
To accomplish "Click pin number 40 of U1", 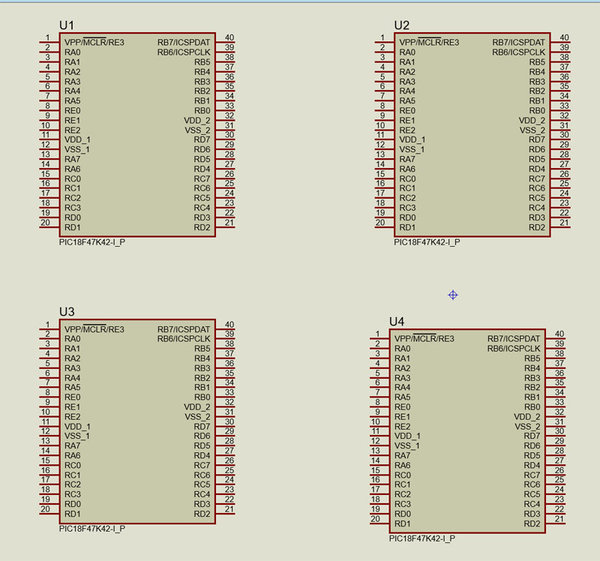I will click(x=229, y=38).
